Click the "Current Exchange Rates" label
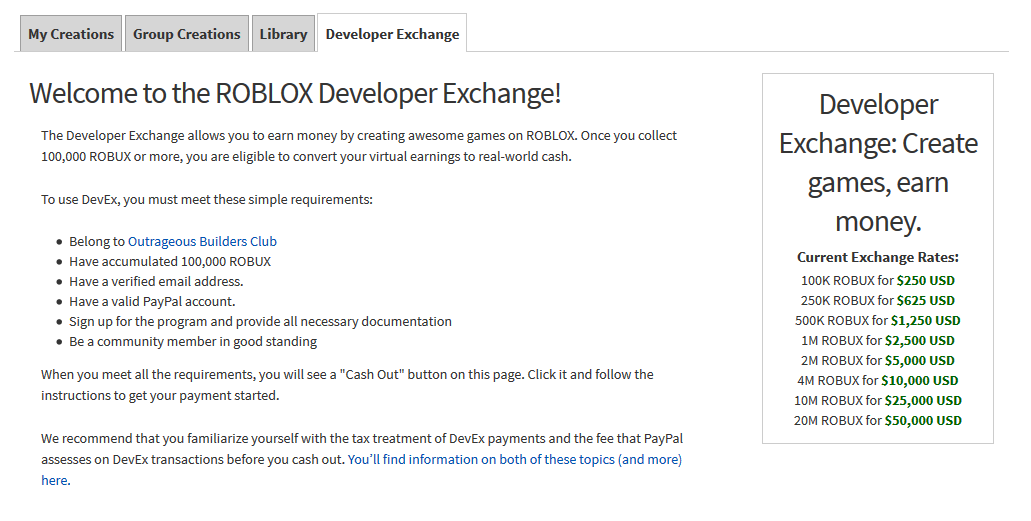Image resolution: width=1031 pixels, height=521 pixels. pos(877,257)
